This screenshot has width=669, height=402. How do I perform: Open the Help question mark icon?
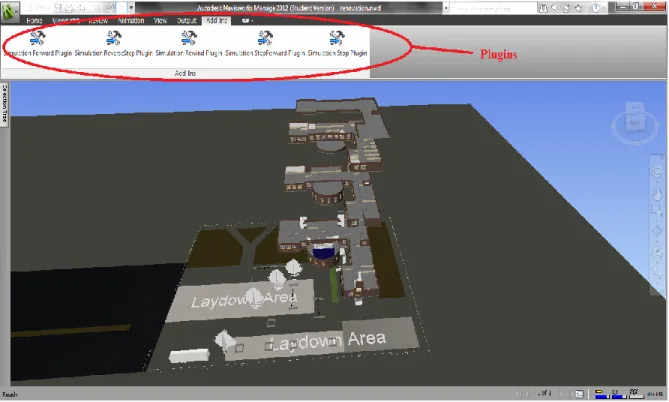point(596,8)
